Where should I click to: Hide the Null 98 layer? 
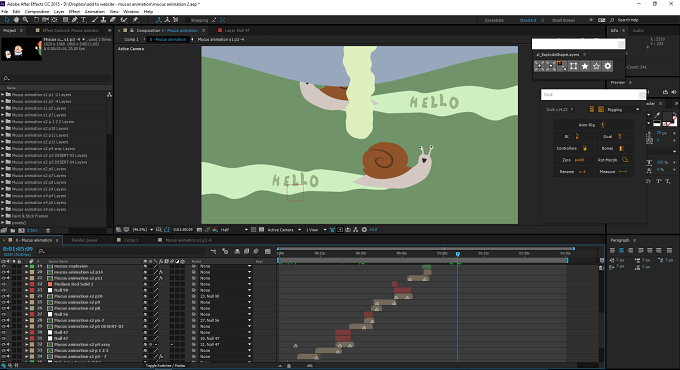(4, 290)
